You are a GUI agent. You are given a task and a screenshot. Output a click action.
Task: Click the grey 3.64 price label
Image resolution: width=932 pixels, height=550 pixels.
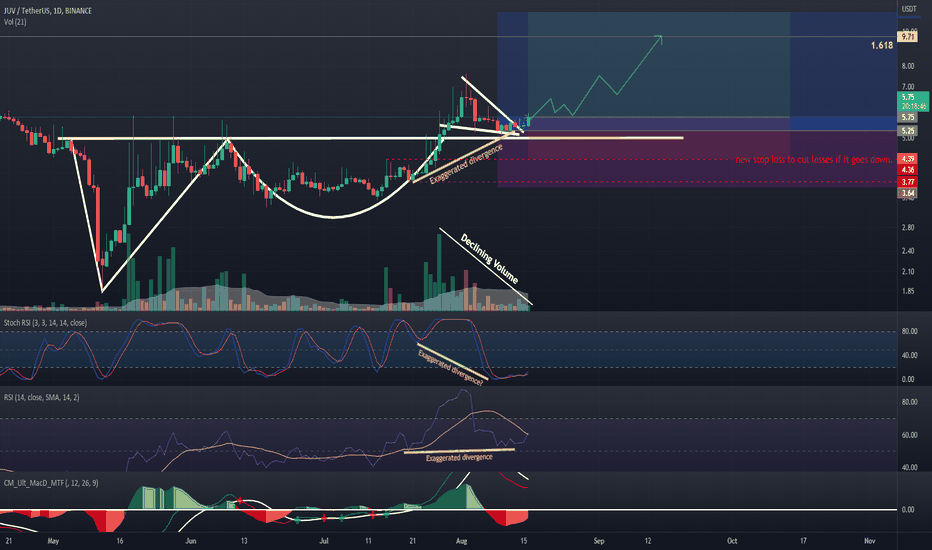908,193
